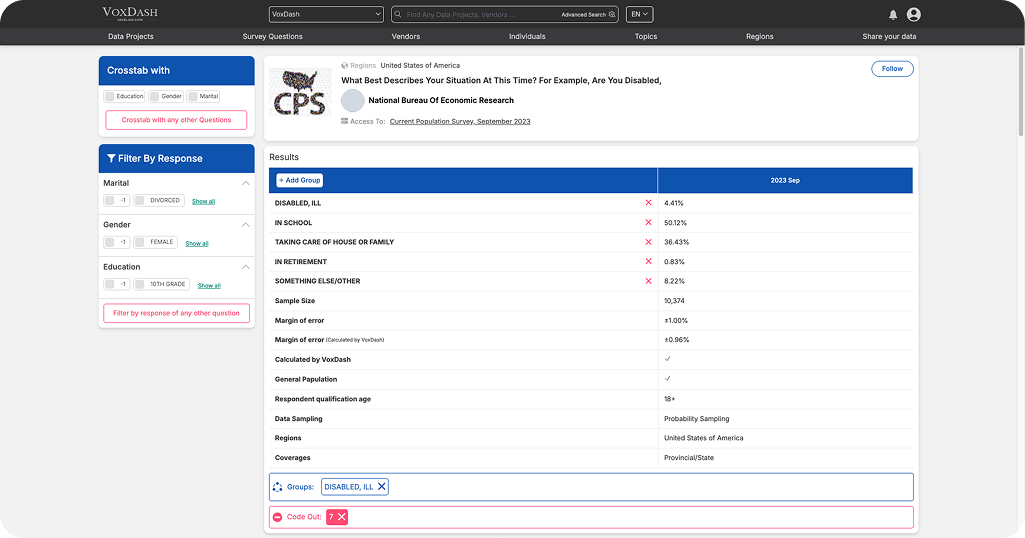Click the page vertical scrollbar
1025x538 pixels.
(x=1020, y=92)
